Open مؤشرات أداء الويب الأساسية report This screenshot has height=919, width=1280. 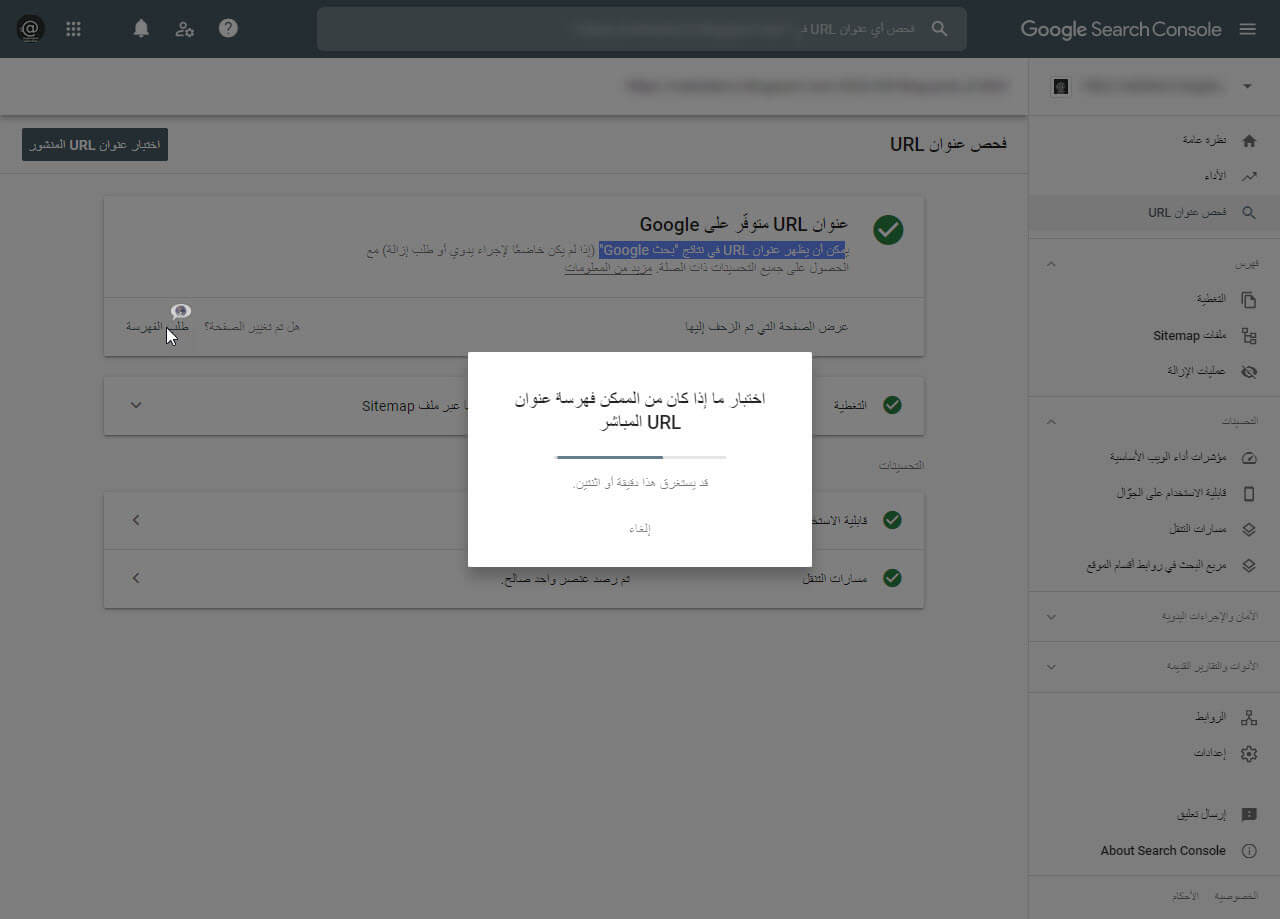click(1168, 457)
